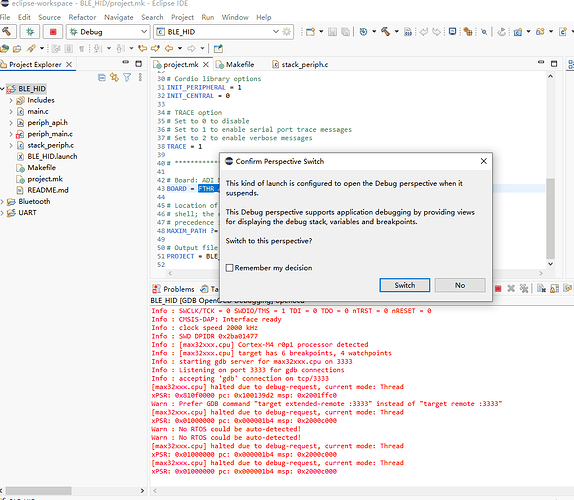574x500 pixels.
Task: Open the Navigate menu
Action: click(x=119, y=17)
